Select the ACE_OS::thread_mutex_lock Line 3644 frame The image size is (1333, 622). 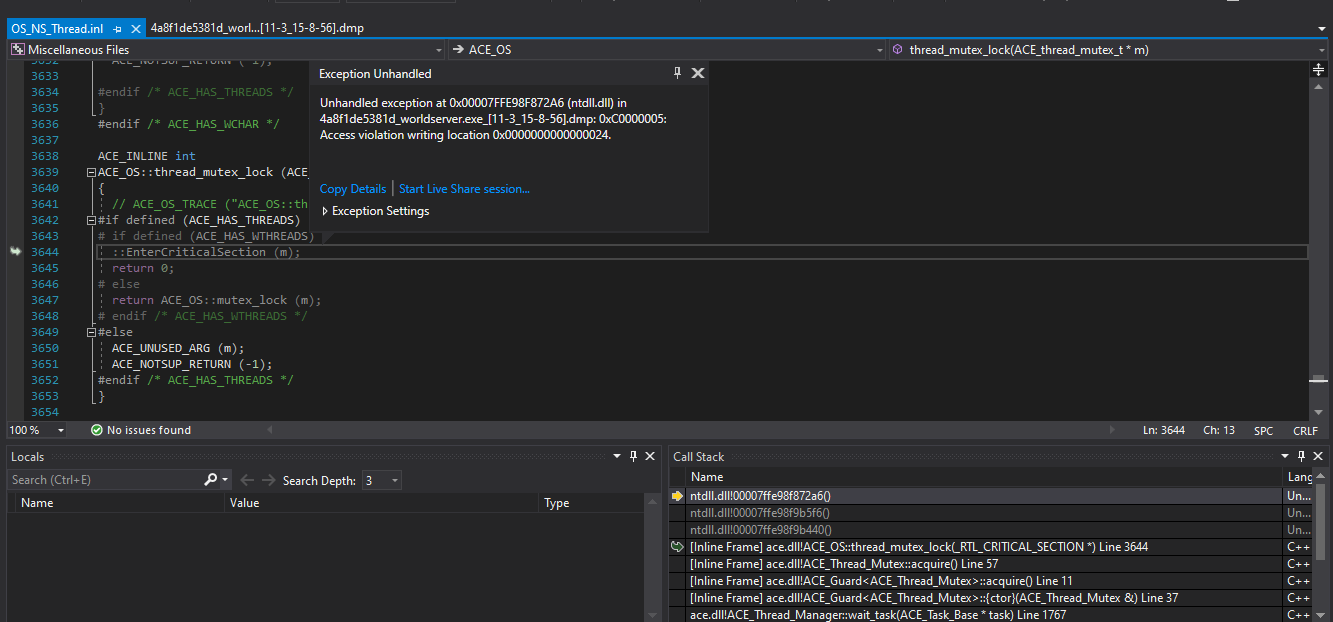(x=985, y=546)
